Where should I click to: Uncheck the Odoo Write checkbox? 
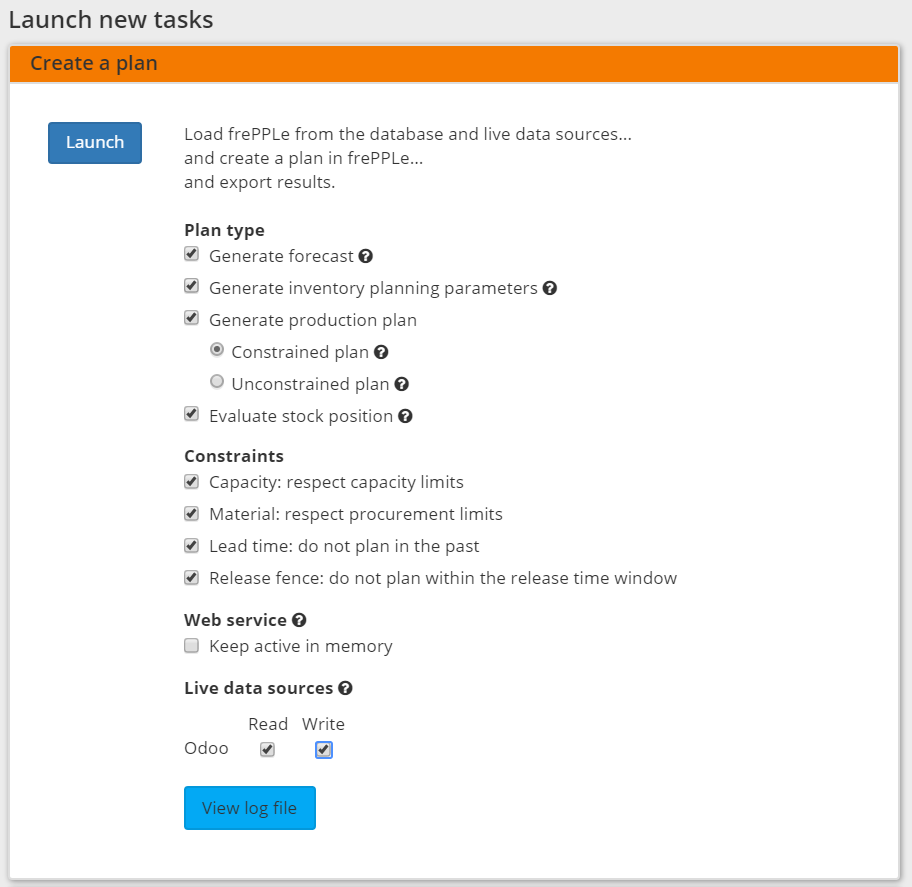tap(323, 749)
